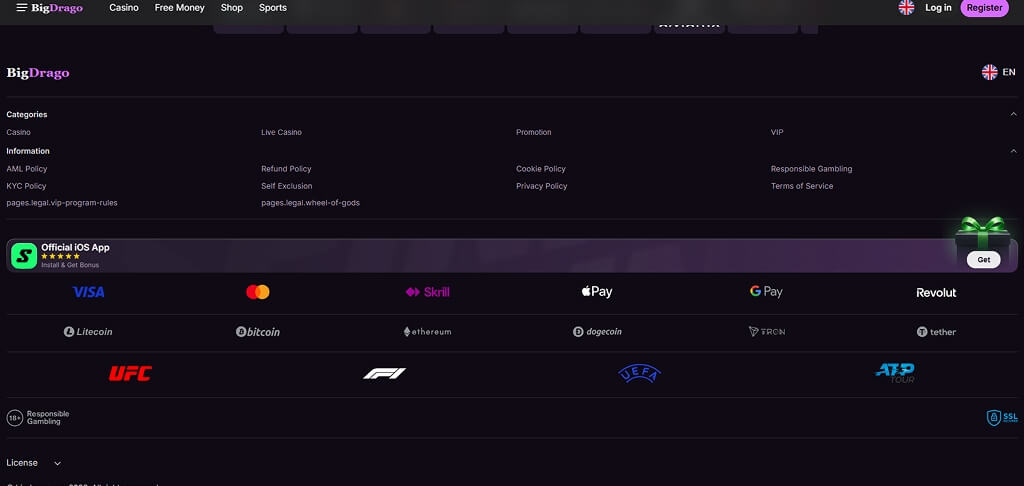Open the hamburger menu beside BigDrago logo
Image resolution: width=1024 pixels, height=486 pixels.
click(22, 8)
